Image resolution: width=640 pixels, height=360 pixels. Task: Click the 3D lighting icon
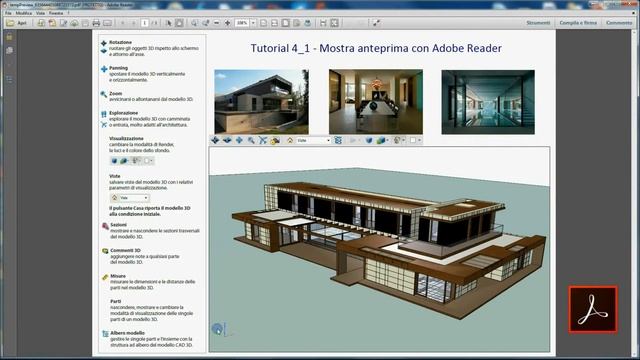(x=397, y=140)
